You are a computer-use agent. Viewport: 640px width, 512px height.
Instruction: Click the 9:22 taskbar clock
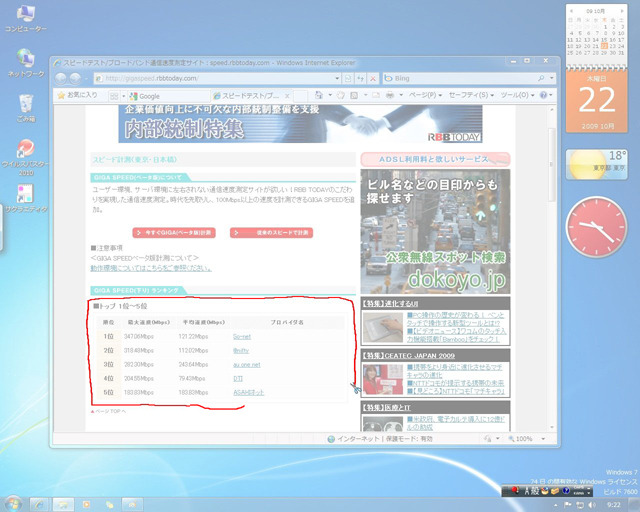point(613,505)
